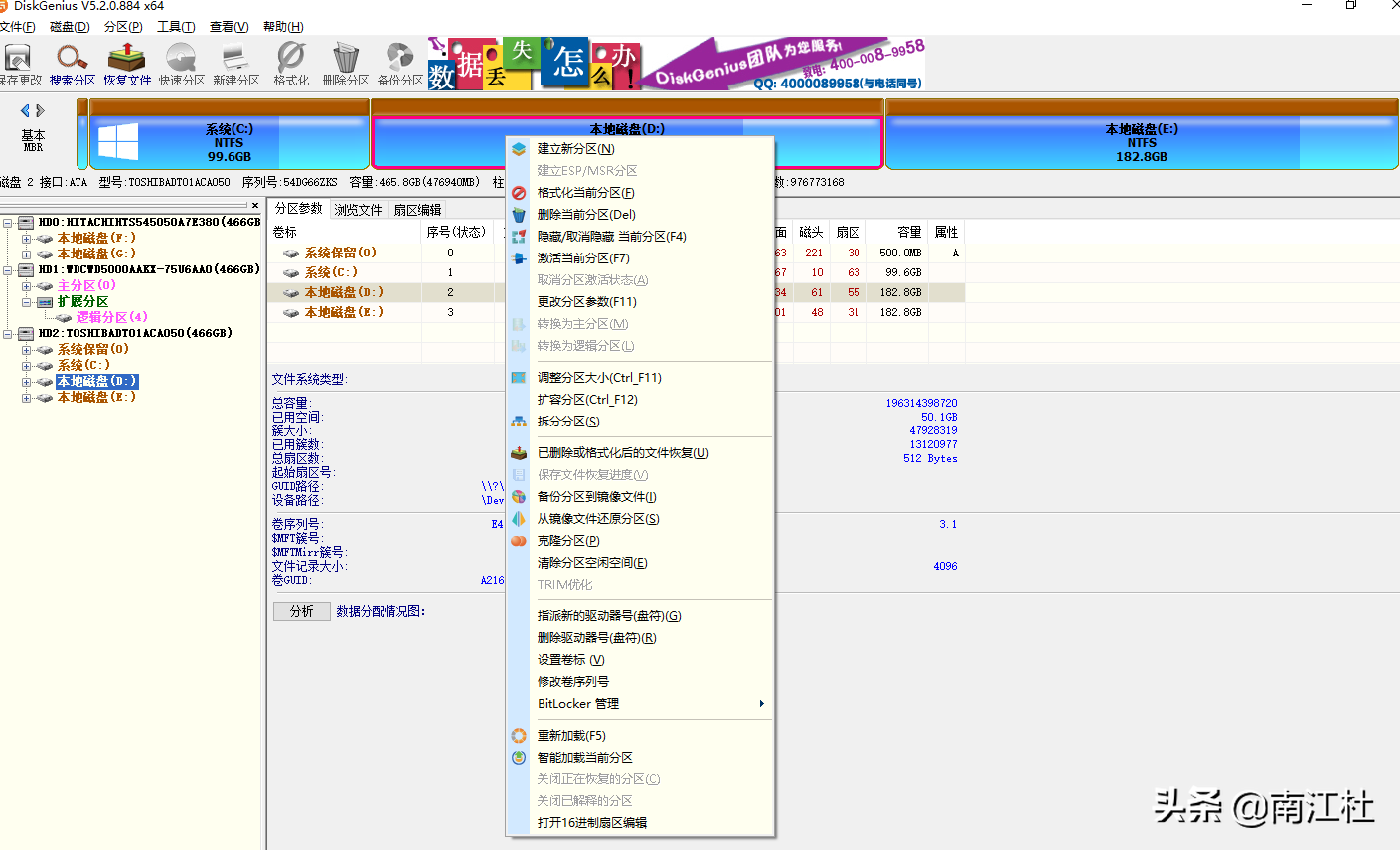Click icon beside 已删除或格式化后的文件恢复

[x=519, y=453]
